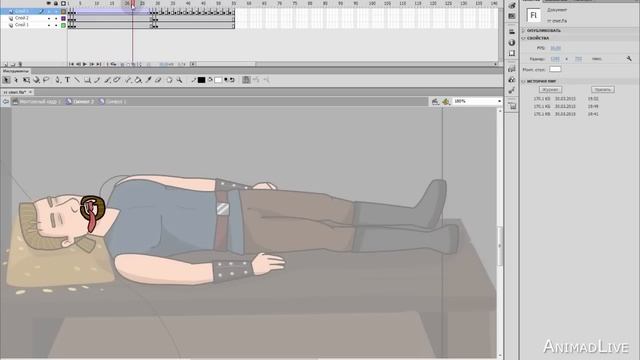Toggle Snap to Objects magnet option
640x360 pixels.
coord(246,80)
